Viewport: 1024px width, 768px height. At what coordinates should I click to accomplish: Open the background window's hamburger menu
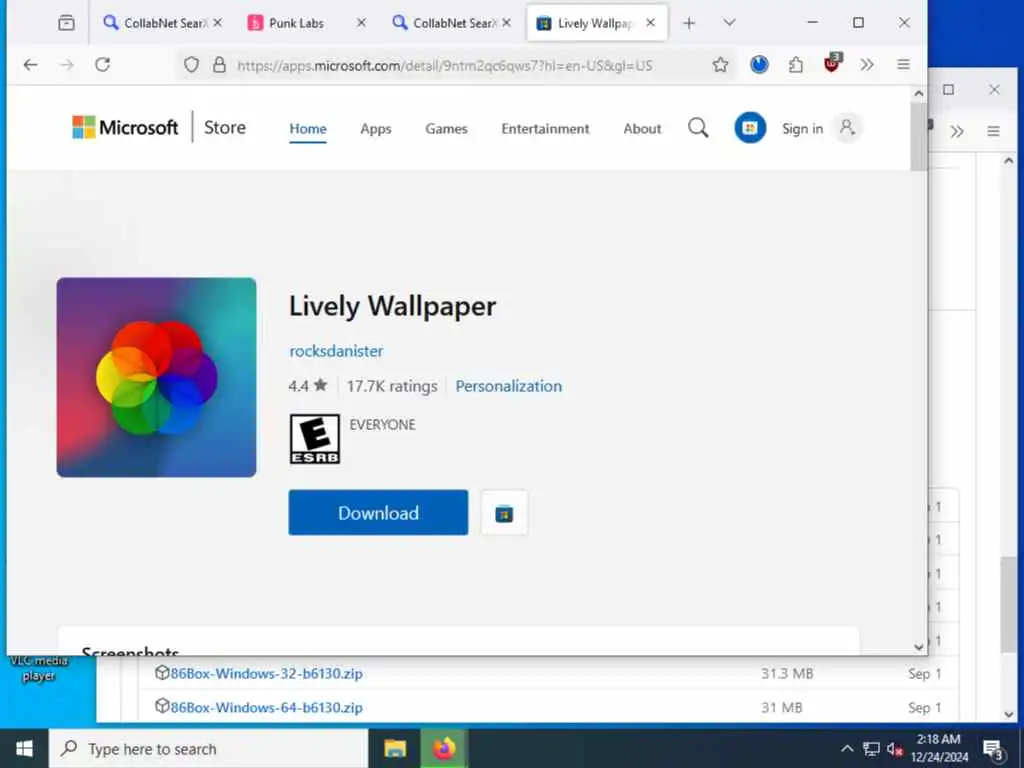coord(993,131)
